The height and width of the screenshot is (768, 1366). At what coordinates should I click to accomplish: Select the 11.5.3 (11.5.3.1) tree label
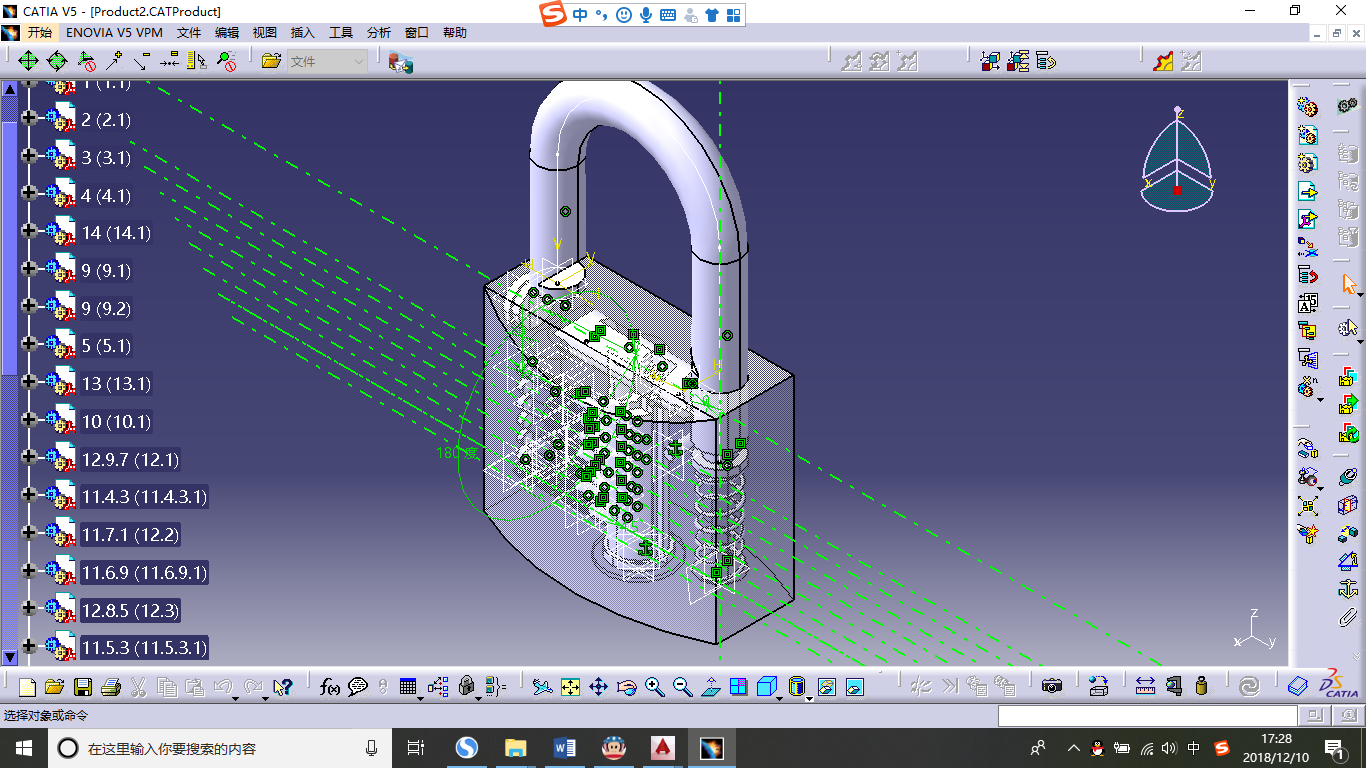point(145,648)
